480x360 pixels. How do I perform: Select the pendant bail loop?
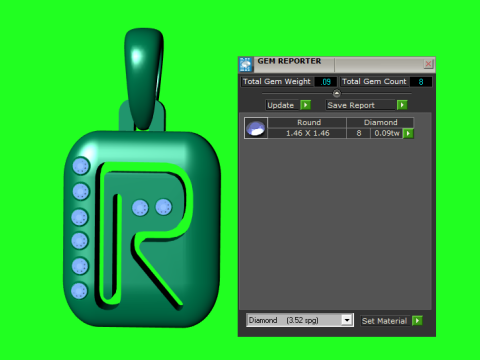[144, 78]
